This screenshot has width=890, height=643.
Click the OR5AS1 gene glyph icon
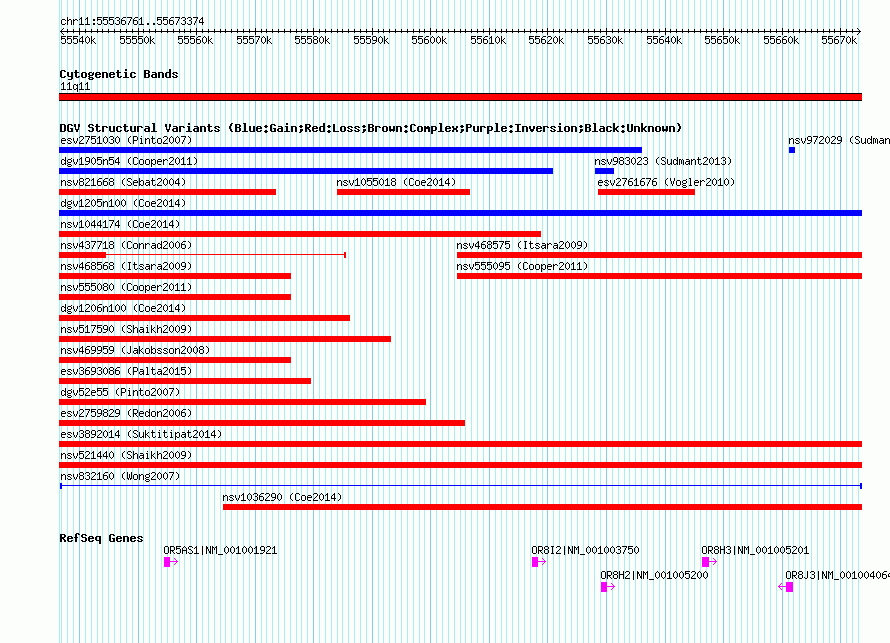pos(171,562)
